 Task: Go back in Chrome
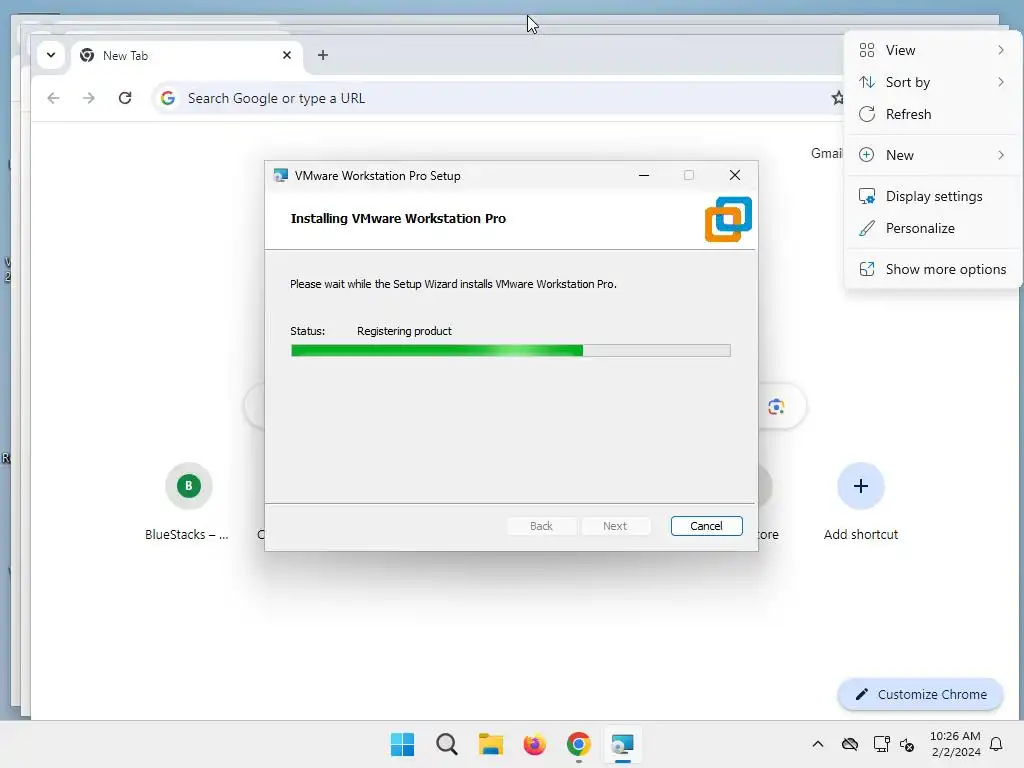tap(54, 98)
